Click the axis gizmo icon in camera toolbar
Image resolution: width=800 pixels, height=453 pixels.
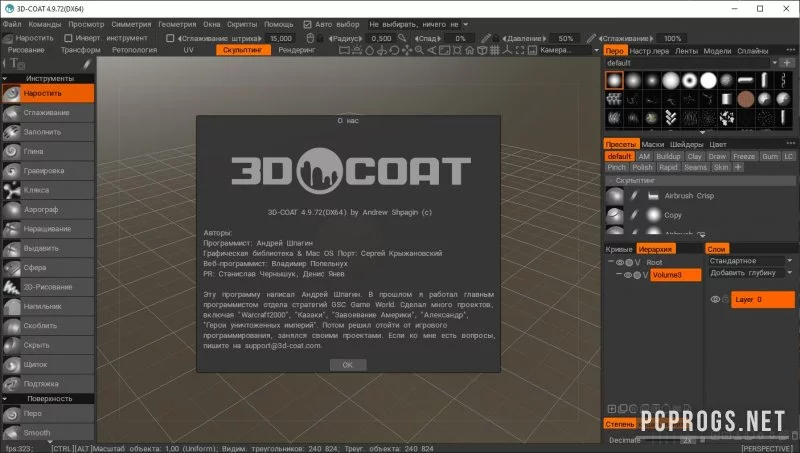pos(507,51)
